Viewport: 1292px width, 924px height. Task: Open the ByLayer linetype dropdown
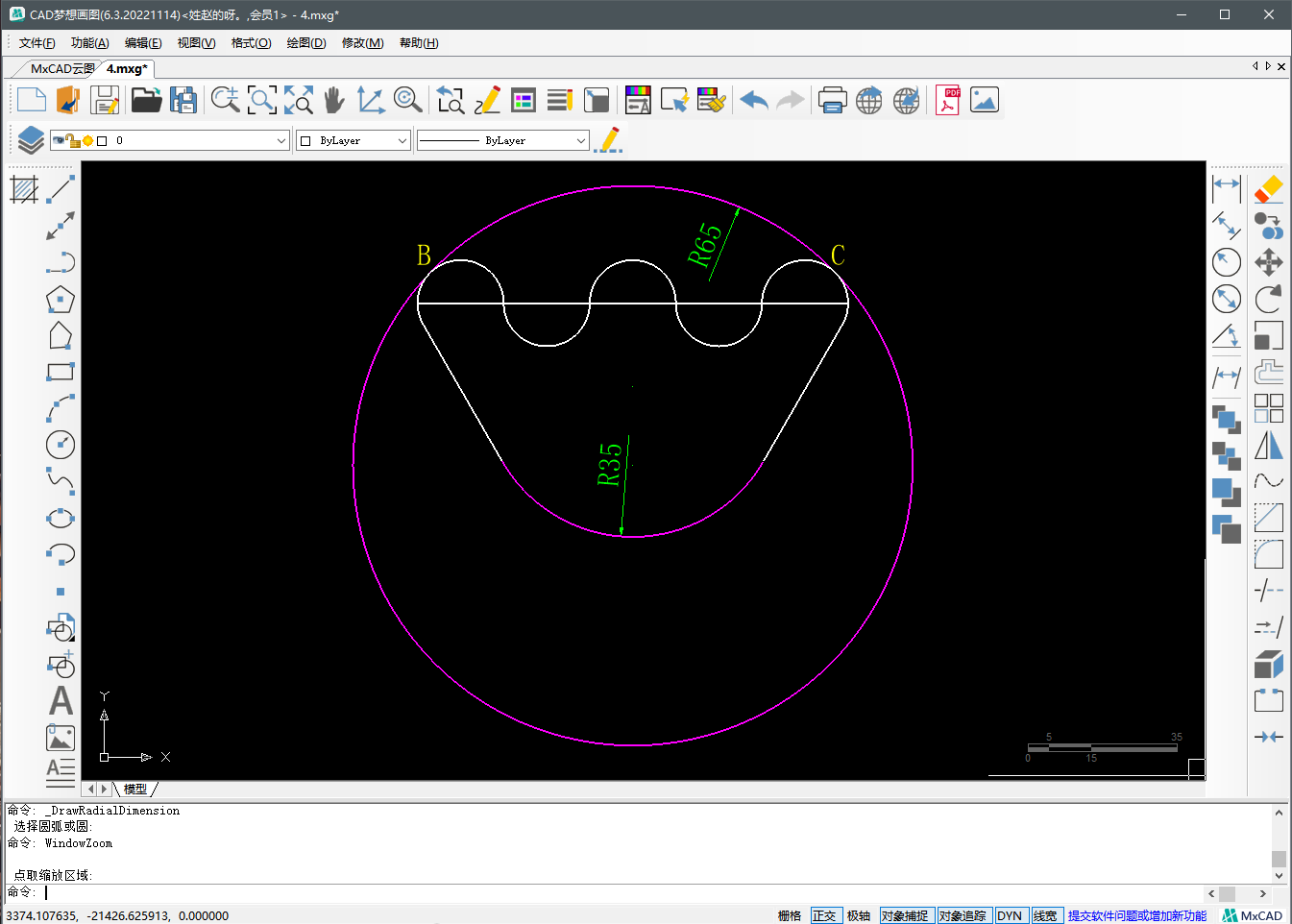pos(502,140)
